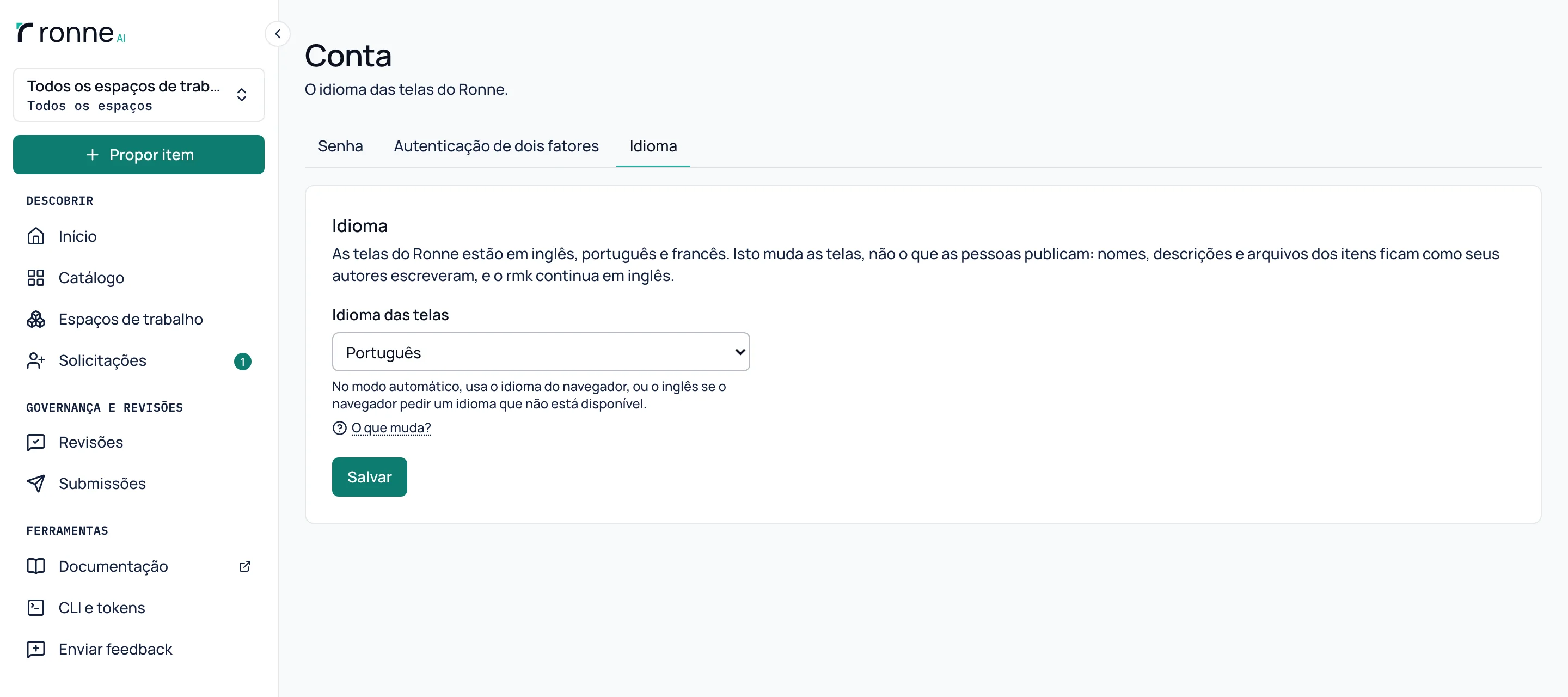The image size is (1568, 697).
Task: Click the book icon for Documentação
Action: pos(36,566)
